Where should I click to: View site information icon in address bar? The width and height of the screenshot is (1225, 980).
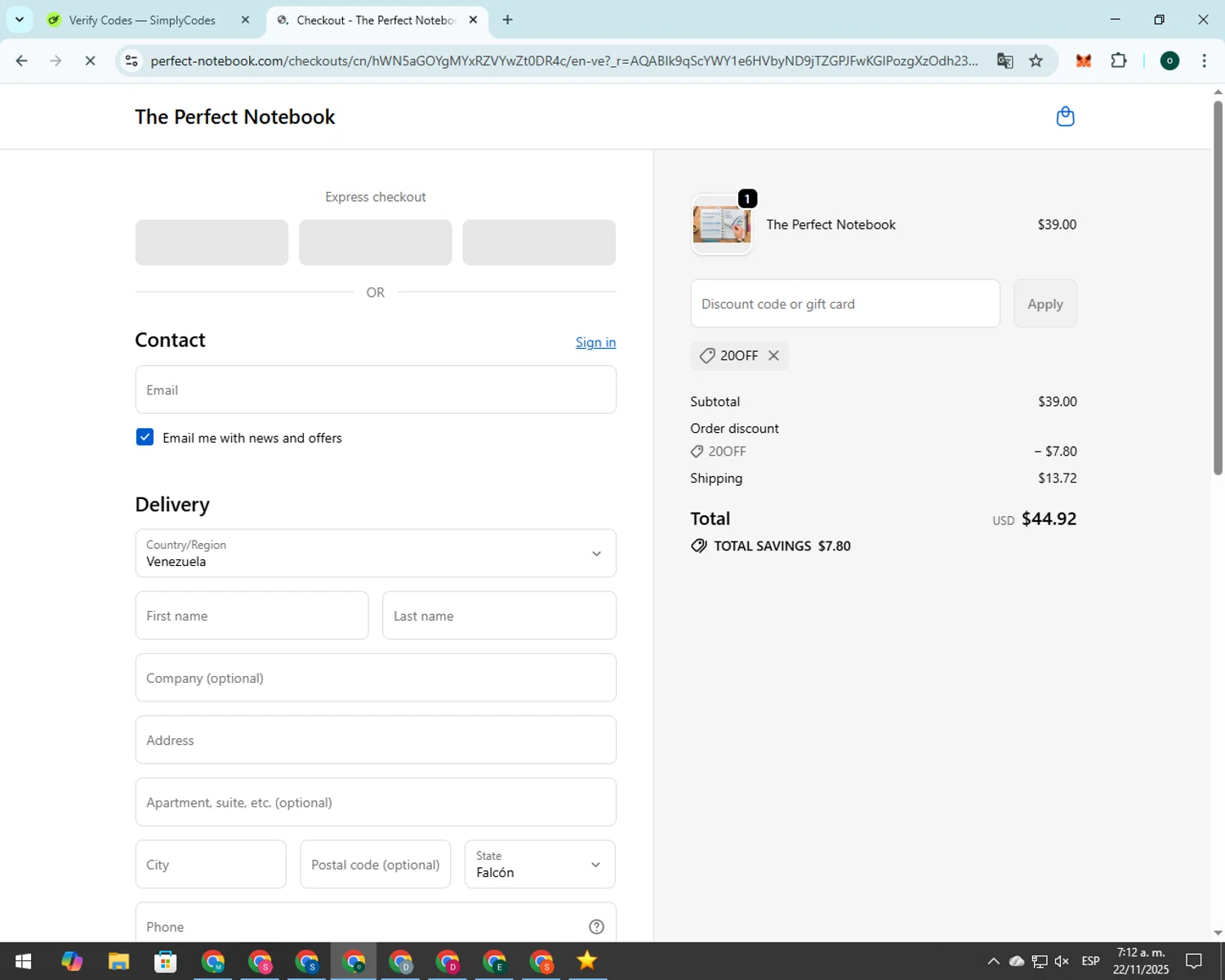(x=131, y=60)
